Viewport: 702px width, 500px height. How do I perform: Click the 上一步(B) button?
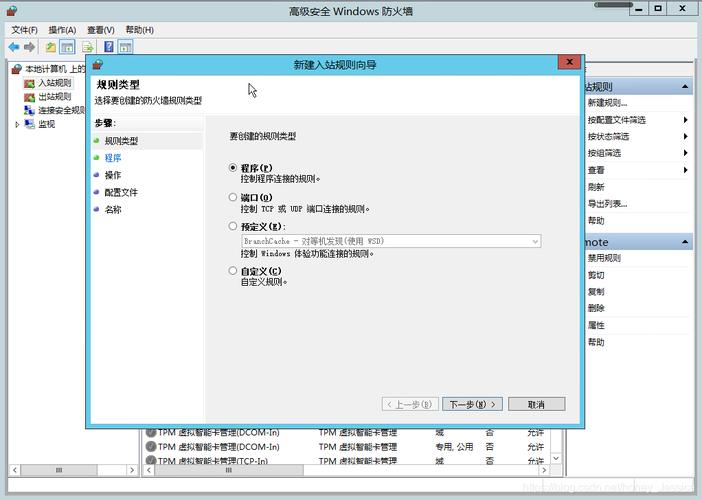(x=410, y=404)
